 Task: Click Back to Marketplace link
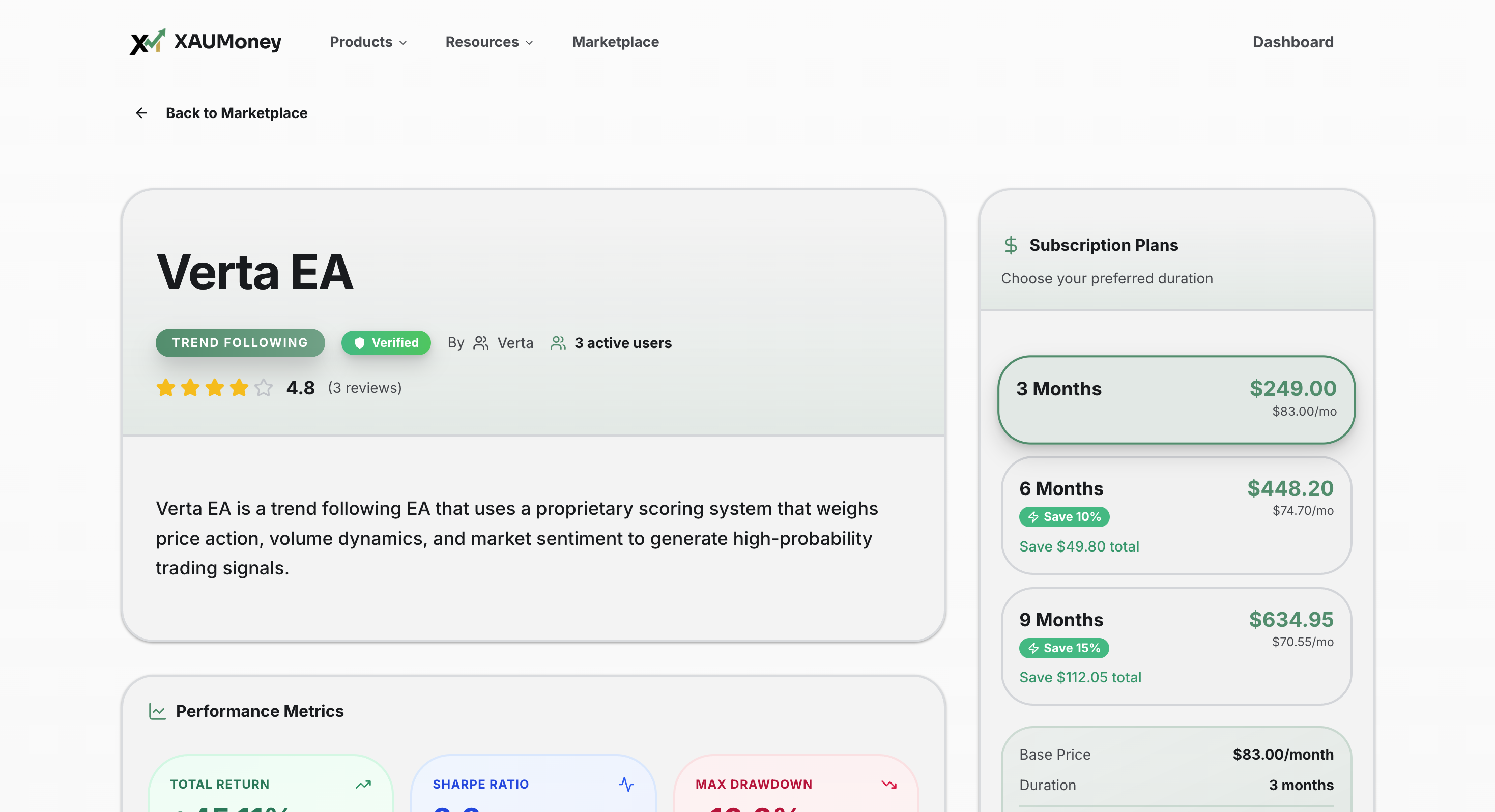(x=236, y=112)
